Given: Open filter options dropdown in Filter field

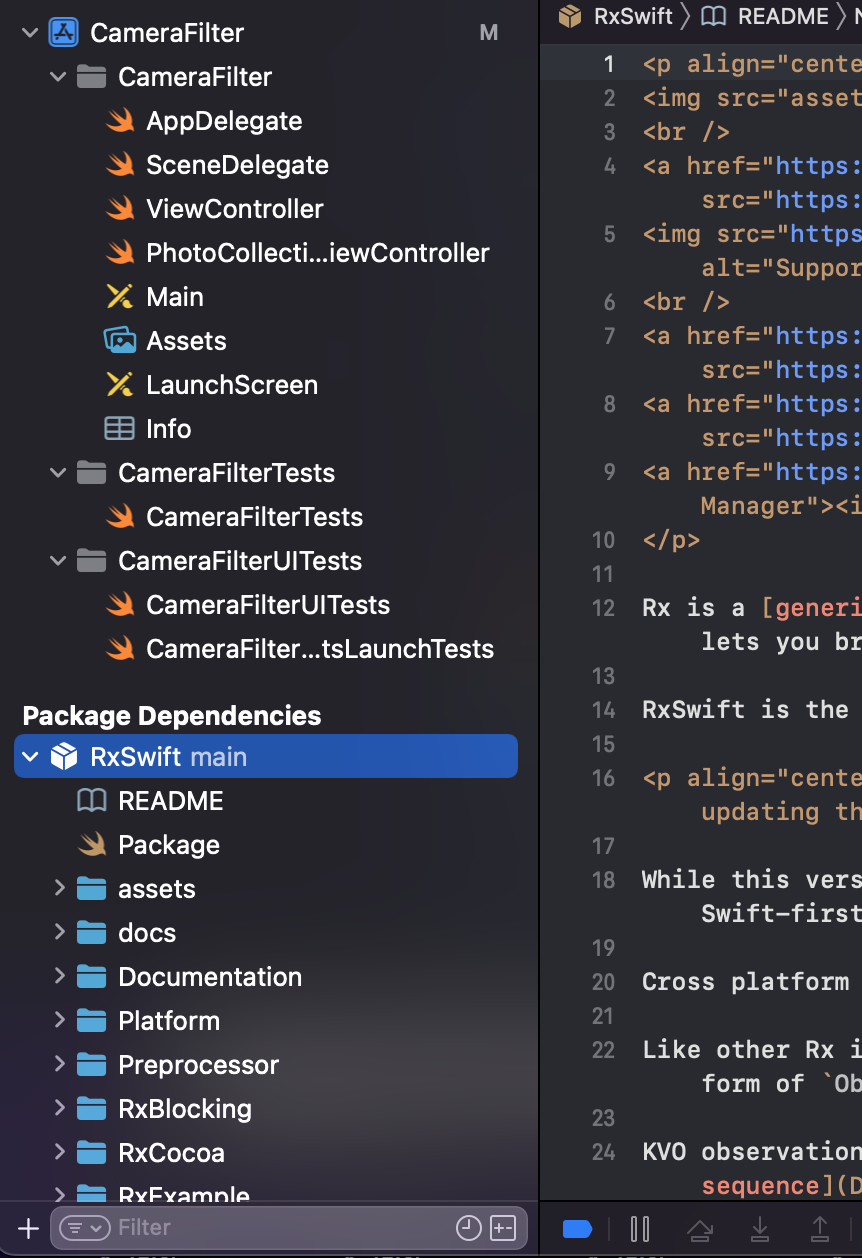Looking at the screenshot, I should [x=85, y=1228].
